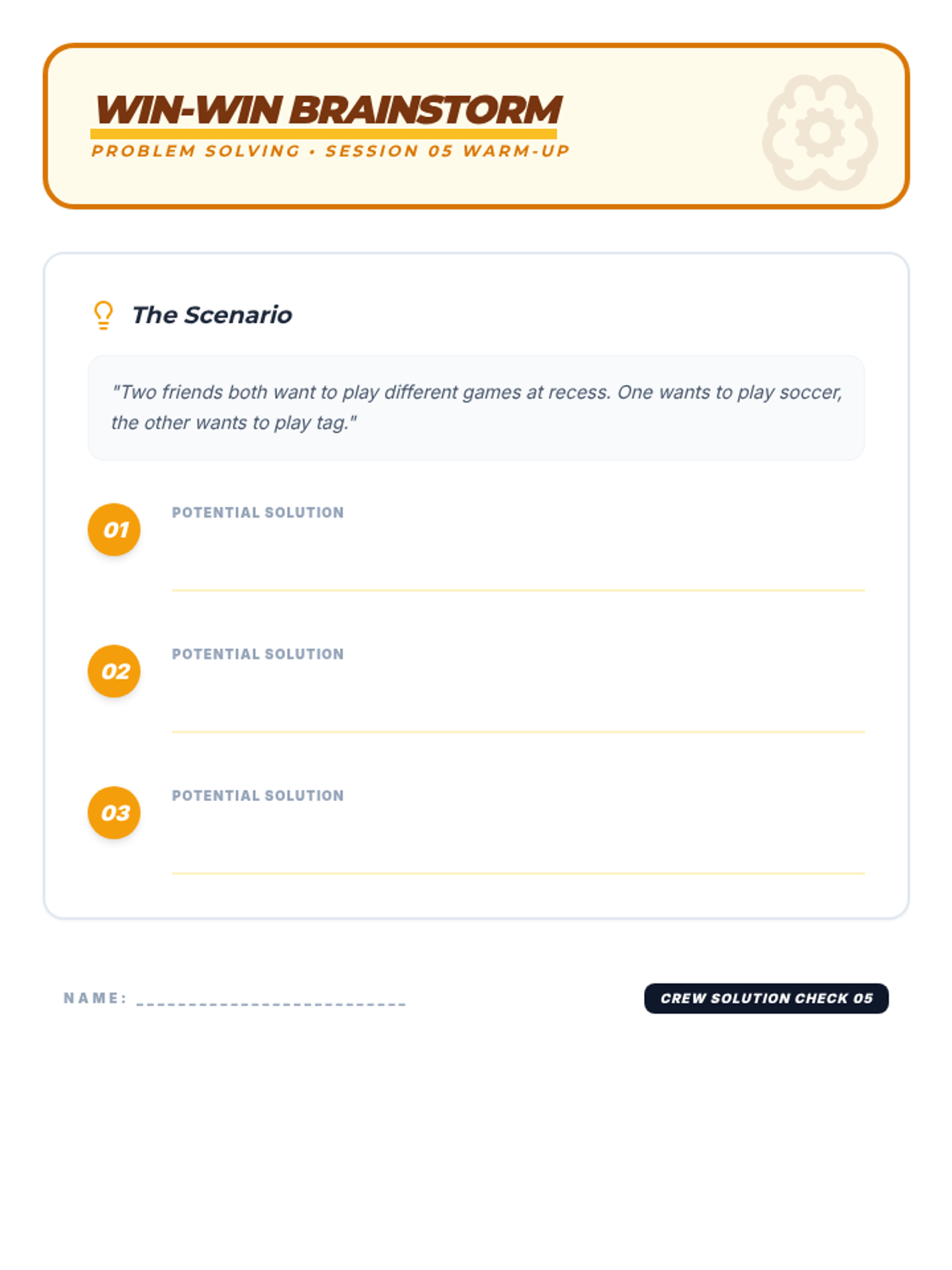952x1270 pixels.
Task: Click the soccer and tag scenario quote
Action: pyautogui.click(x=476, y=407)
